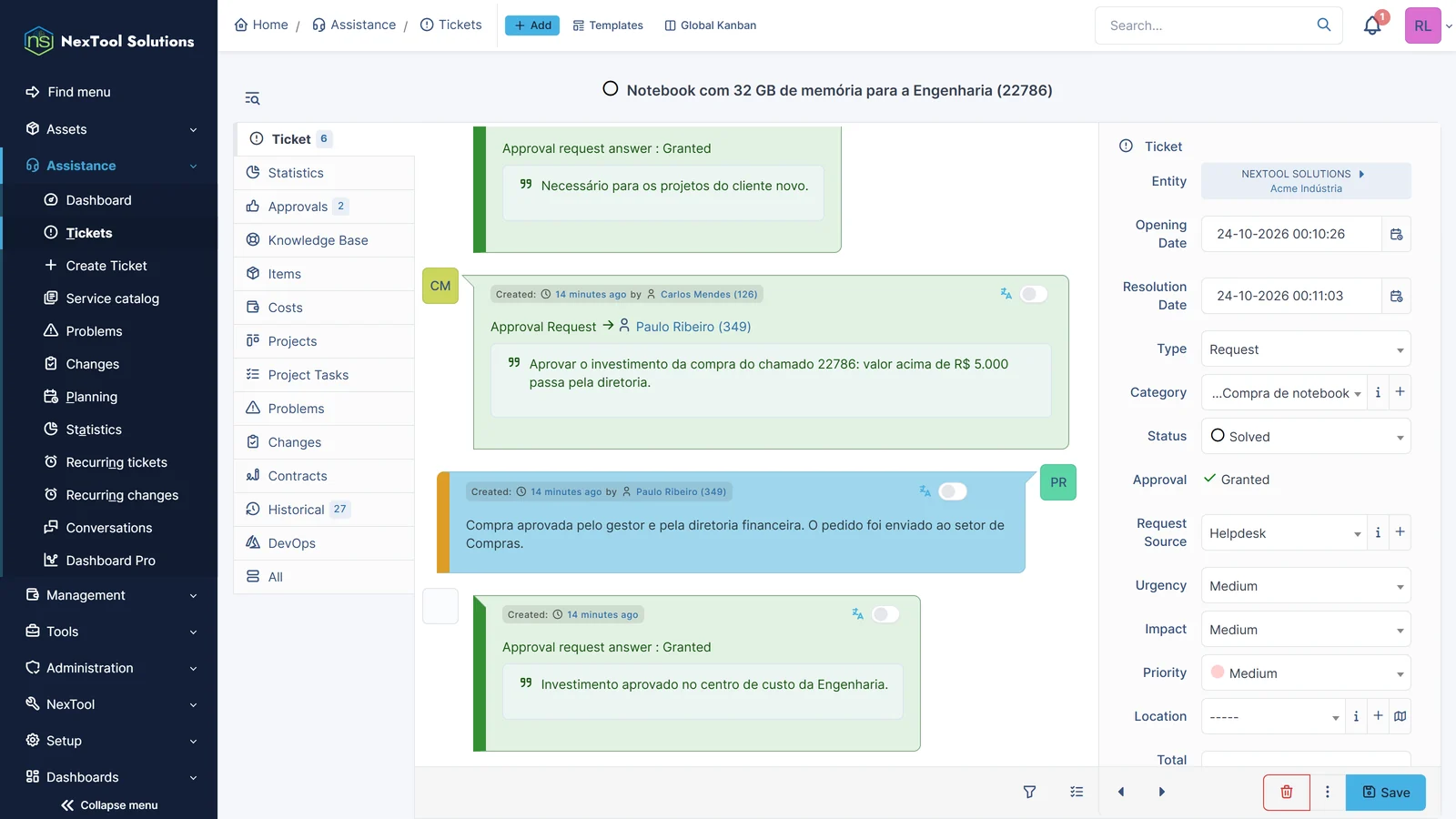
Task: Open the notifications bell
Action: (1372, 25)
